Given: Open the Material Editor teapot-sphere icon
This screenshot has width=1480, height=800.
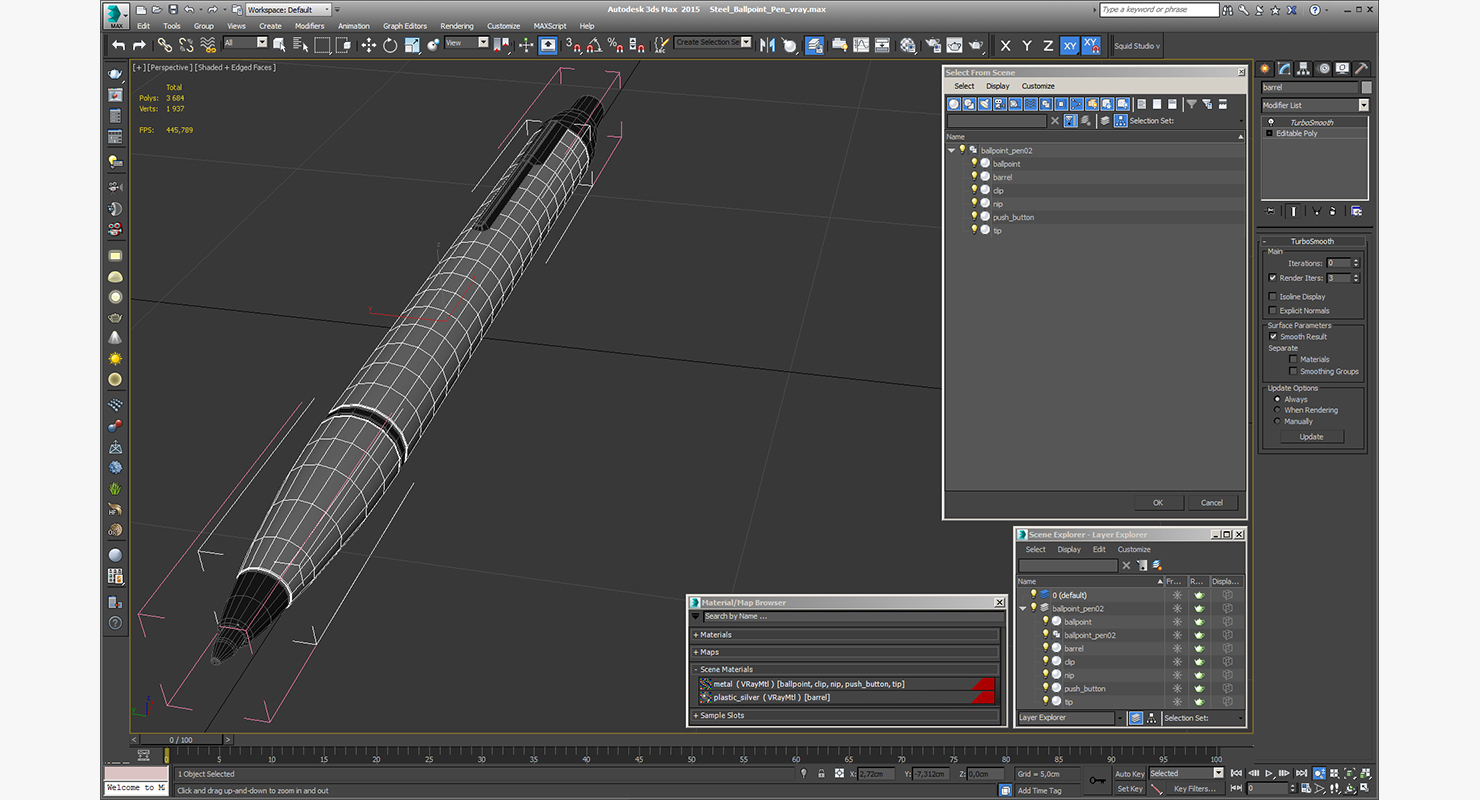Looking at the screenshot, I should coord(907,45).
